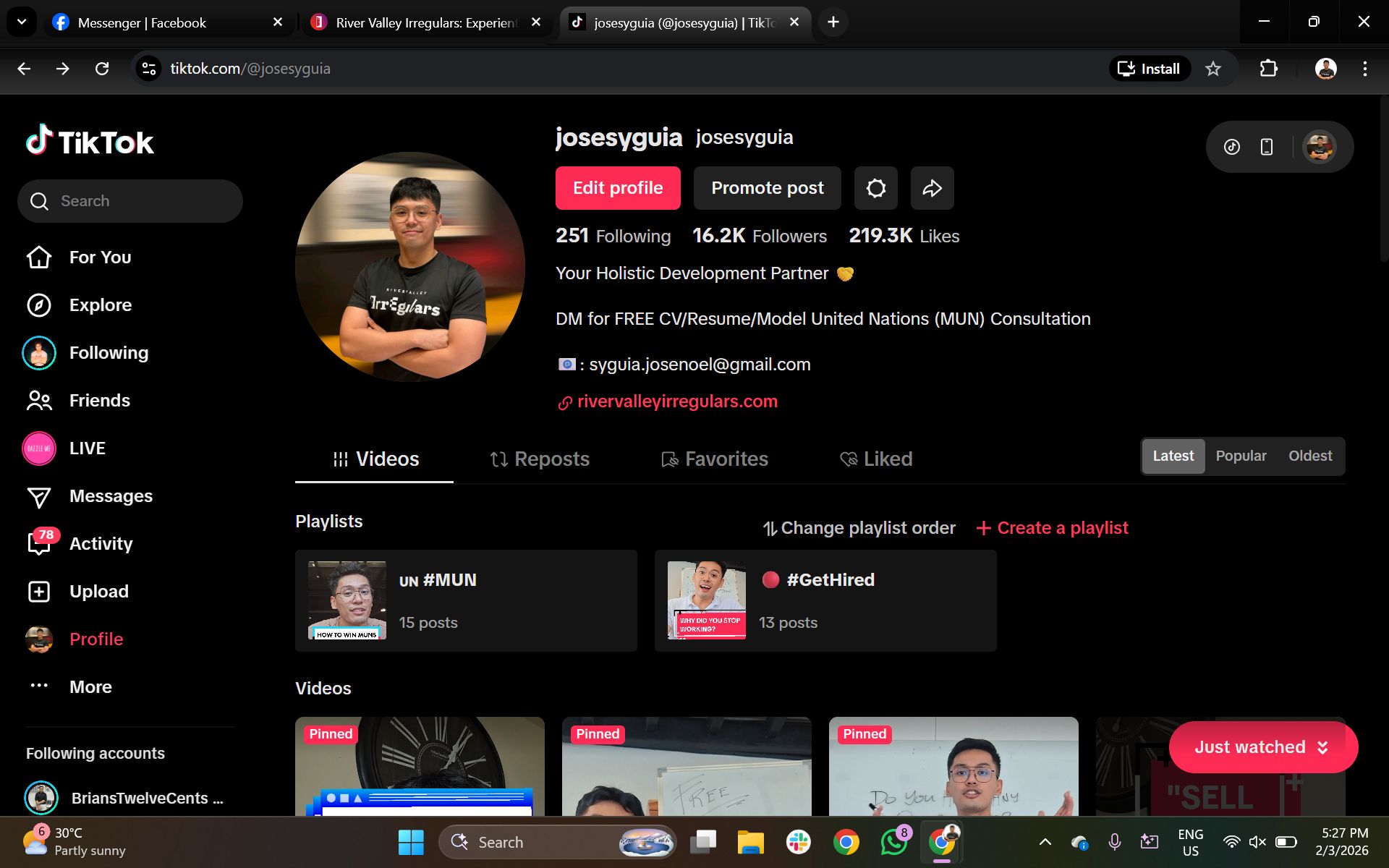
Task: View site information icon in address bar
Action: tap(149, 69)
